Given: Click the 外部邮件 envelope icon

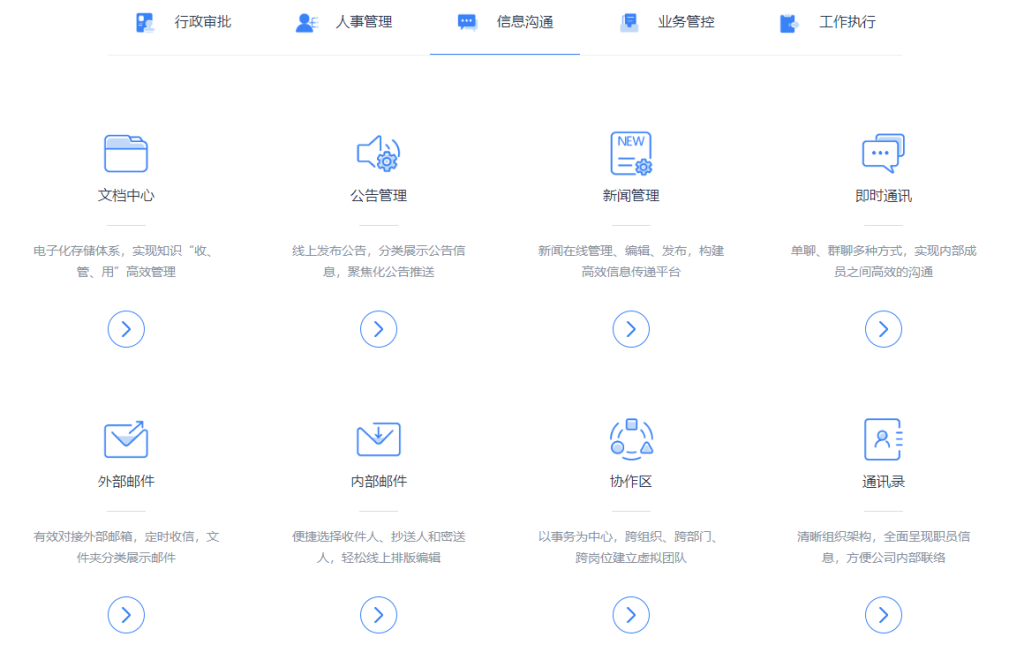Looking at the screenshot, I should 126,438.
